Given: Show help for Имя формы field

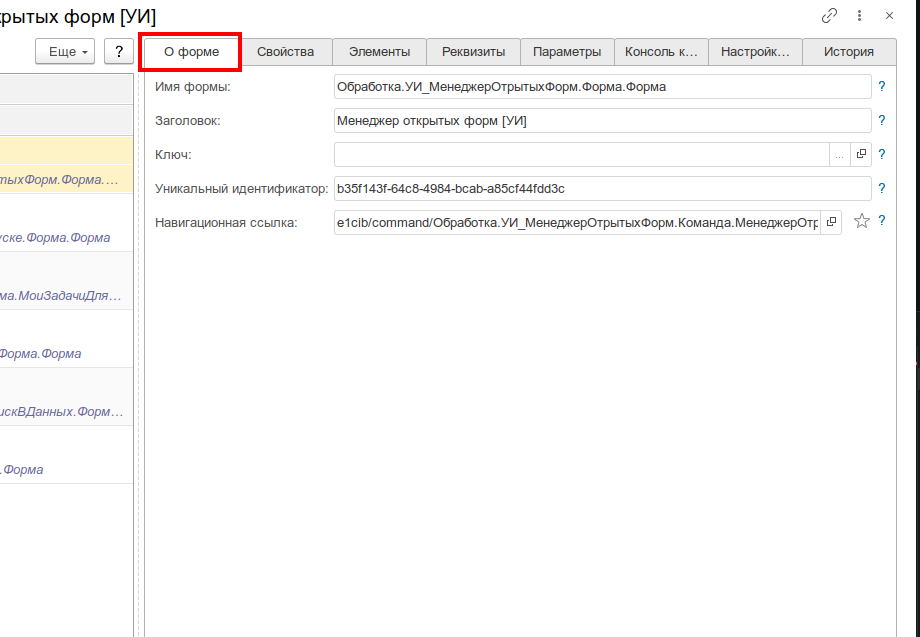Looking at the screenshot, I should 881,87.
